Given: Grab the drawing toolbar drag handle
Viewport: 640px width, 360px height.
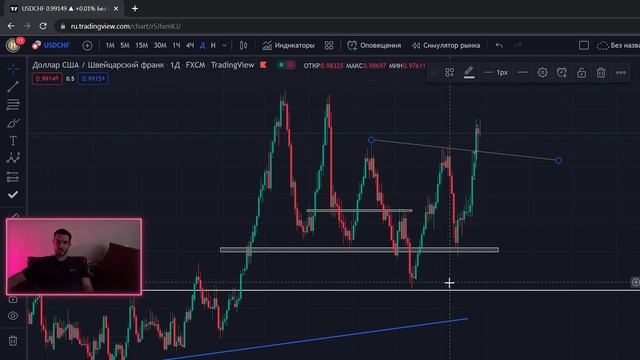Looking at the screenshot, I should [433, 73].
